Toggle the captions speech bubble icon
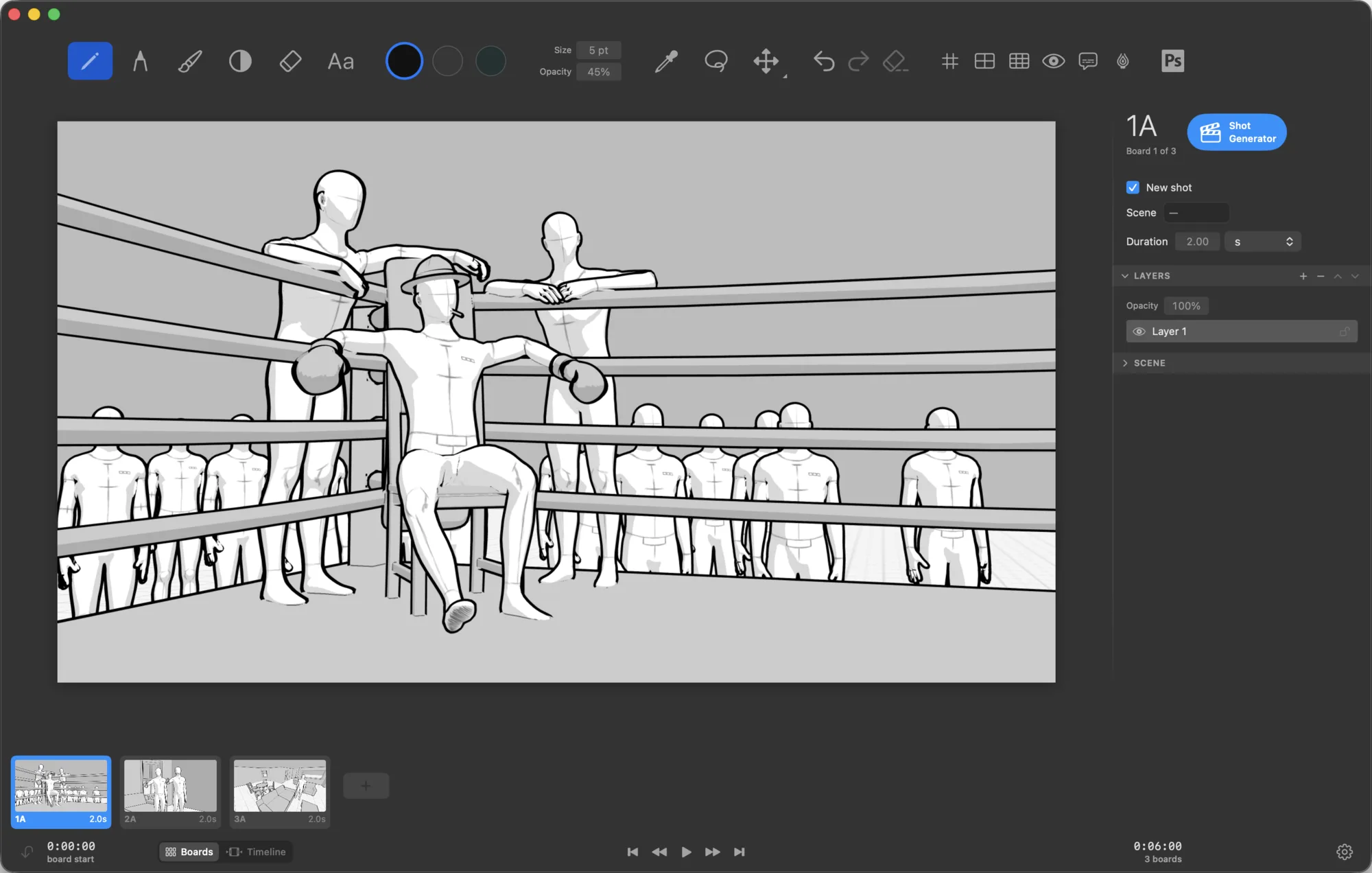The width and height of the screenshot is (1372, 873). coord(1088,61)
